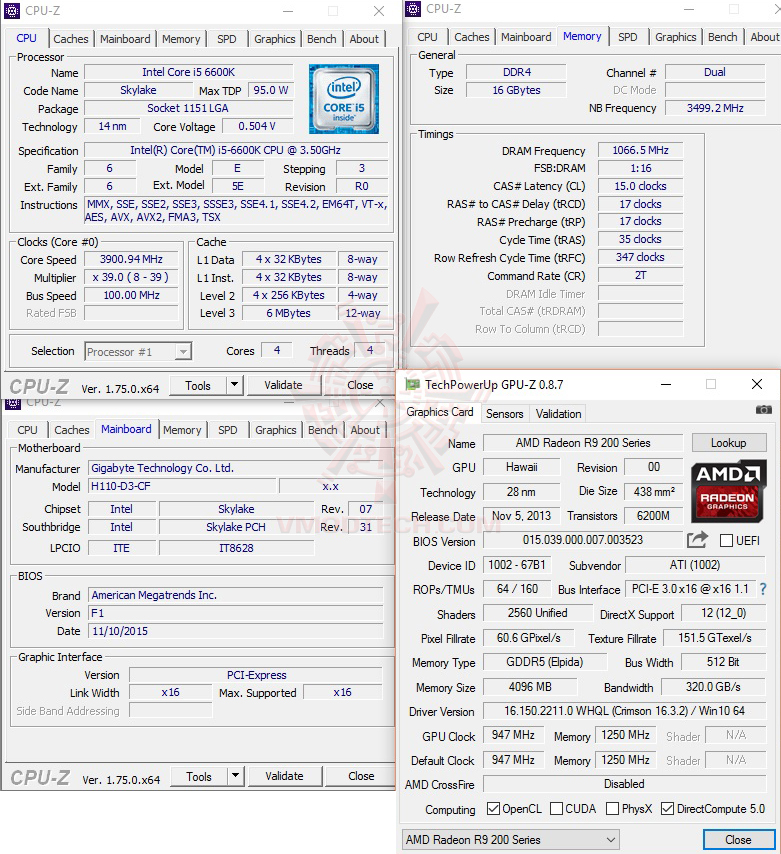The width and height of the screenshot is (781, 854).
Task: Click the Multiplier value x 39.0 (8 - 39)
Action: click(x=131, y=277)
